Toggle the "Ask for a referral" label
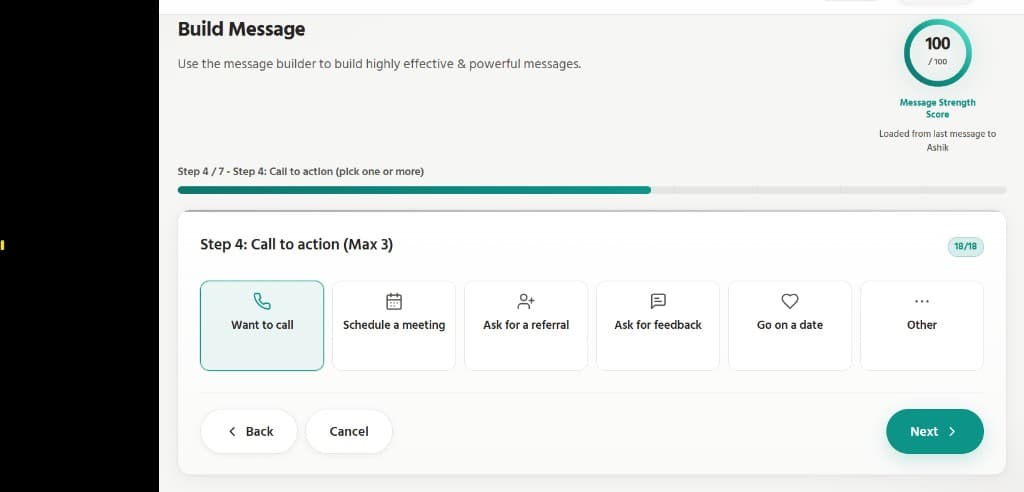The height and width of the screenshot is (492, 1024). click(526, 325)
